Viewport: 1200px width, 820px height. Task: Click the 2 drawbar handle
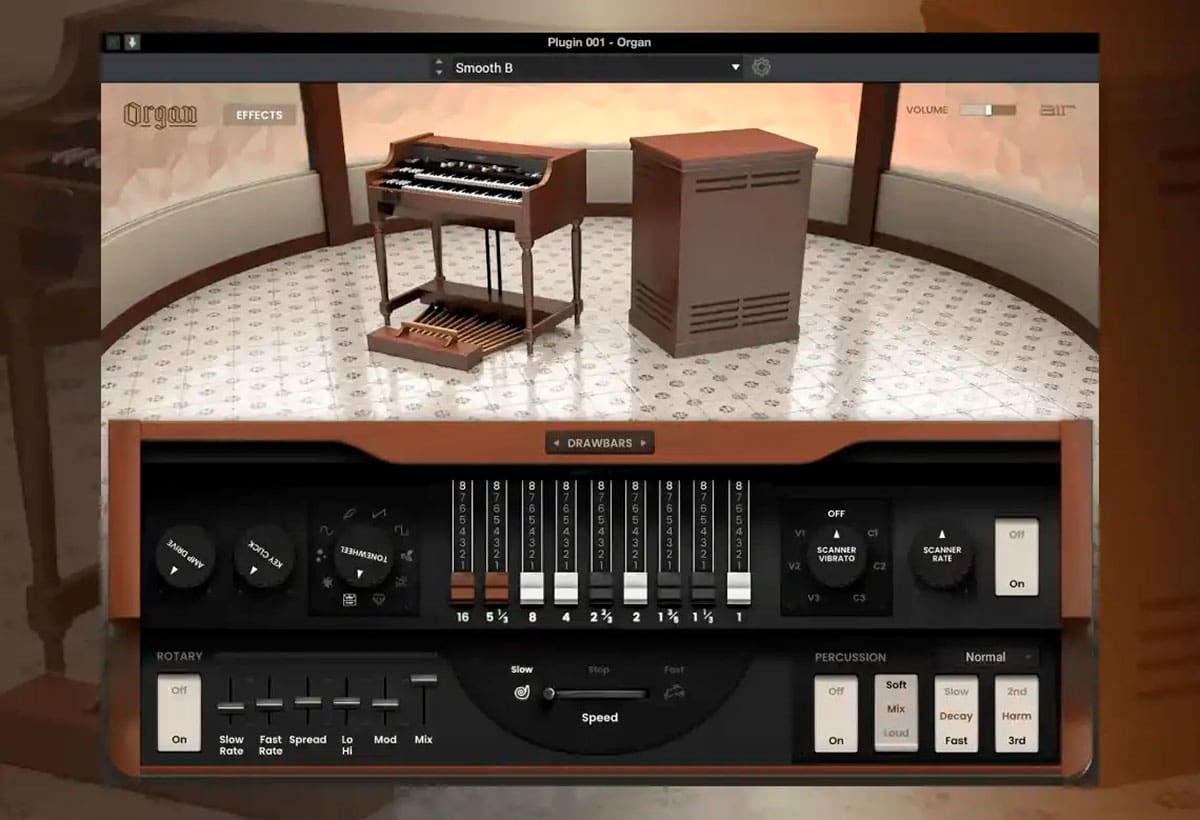point(636,588)
